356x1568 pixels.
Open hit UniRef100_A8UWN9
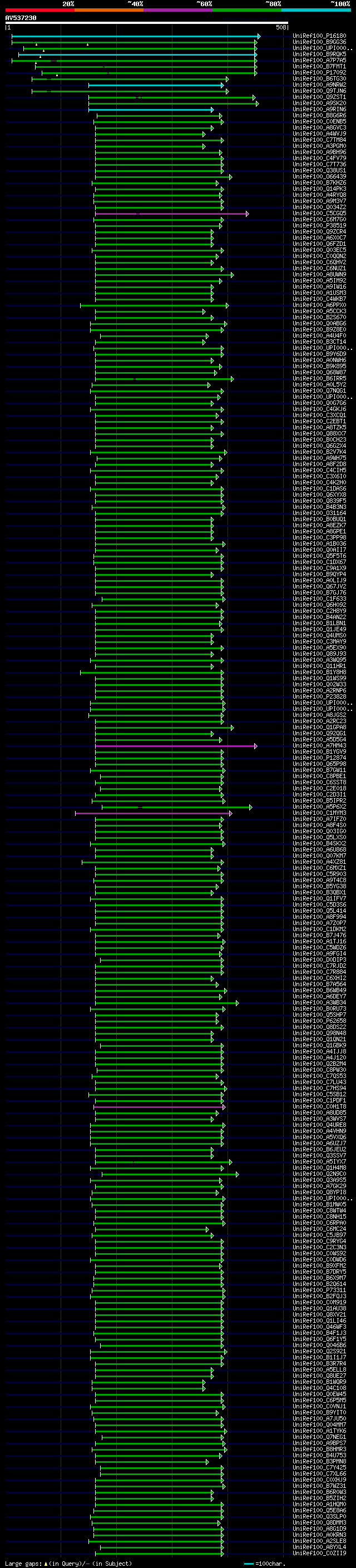(x=319, y=275)
